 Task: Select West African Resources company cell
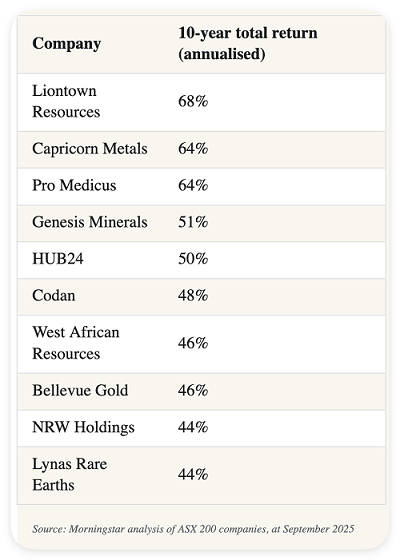[76, 343]
